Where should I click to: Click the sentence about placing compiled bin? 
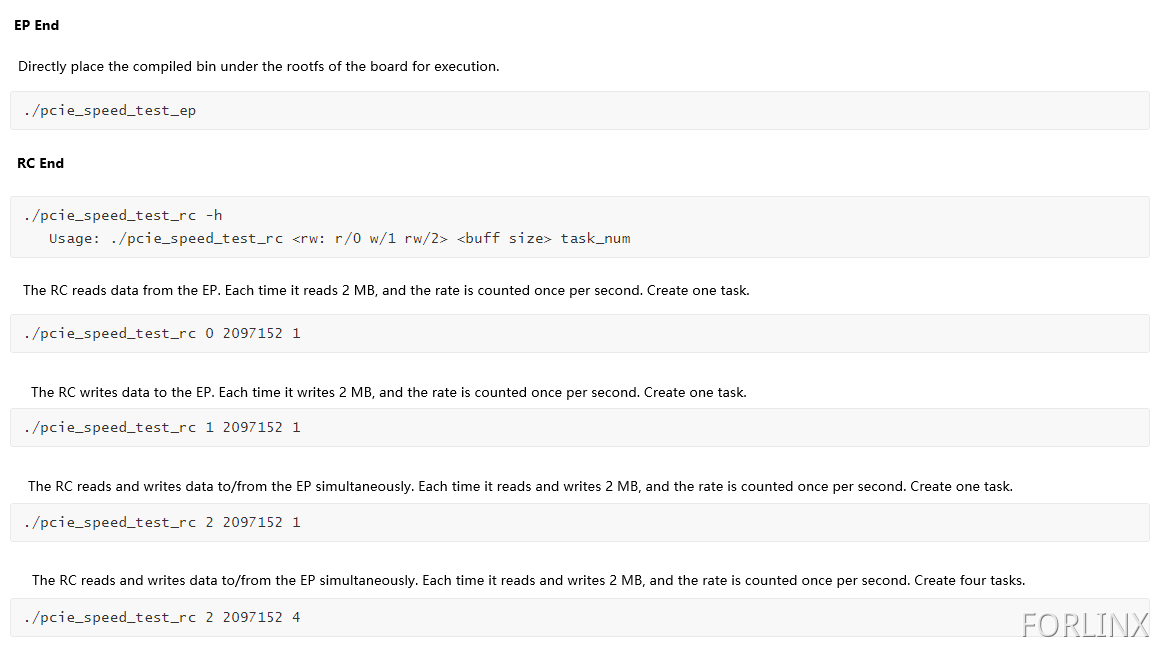click(259, 67)
